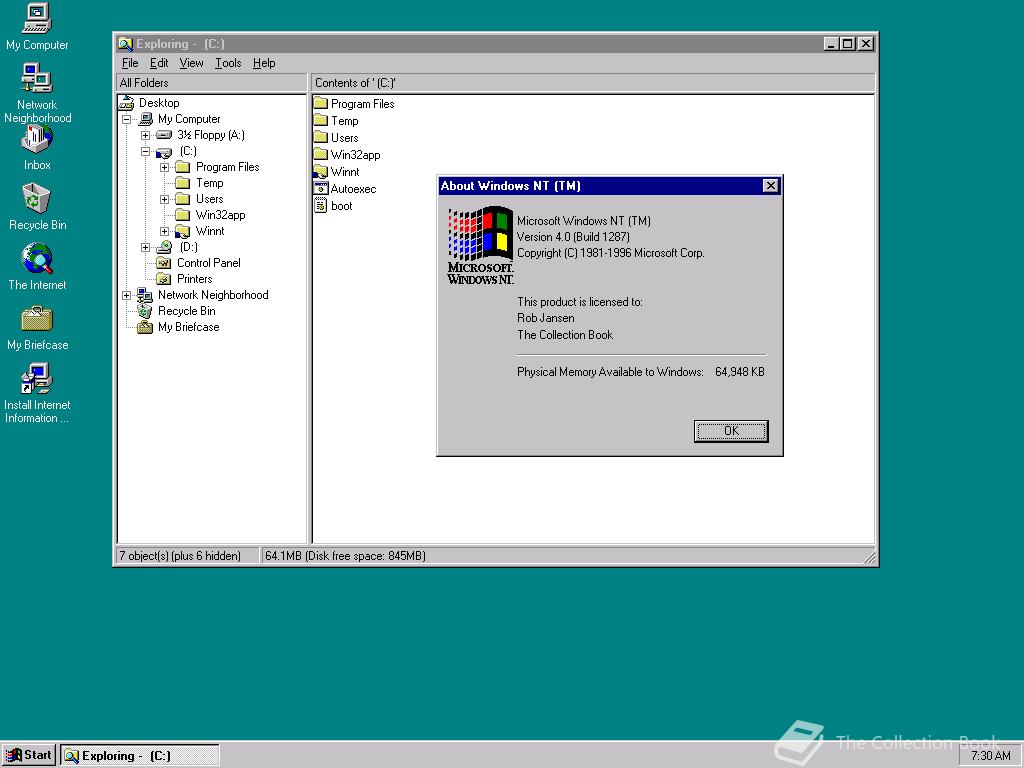Click Explorer icon in window title bar
The width and height of the screenshot is (1024, 768).
click(x=125, y=44)
